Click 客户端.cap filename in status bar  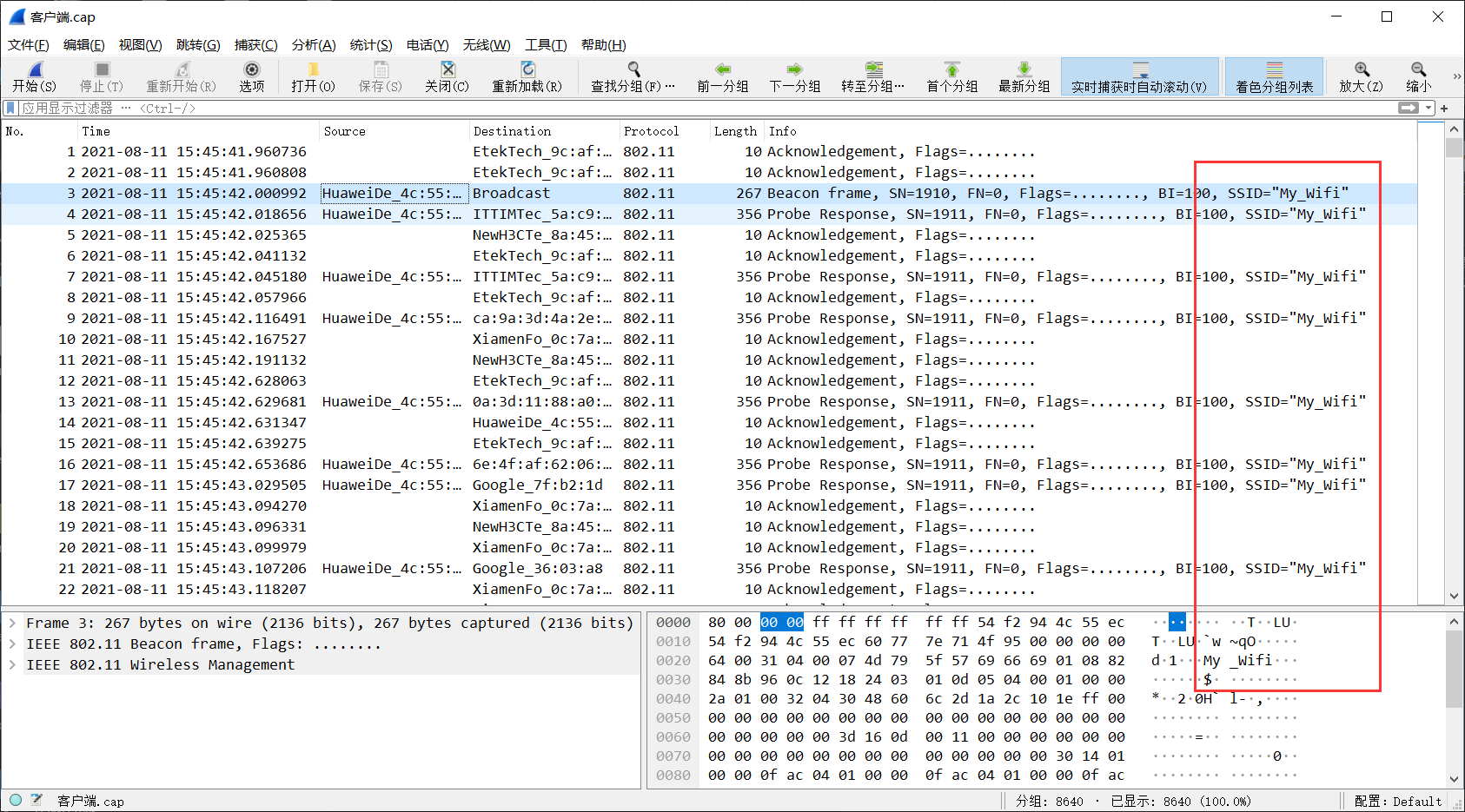tap(90, 802)
